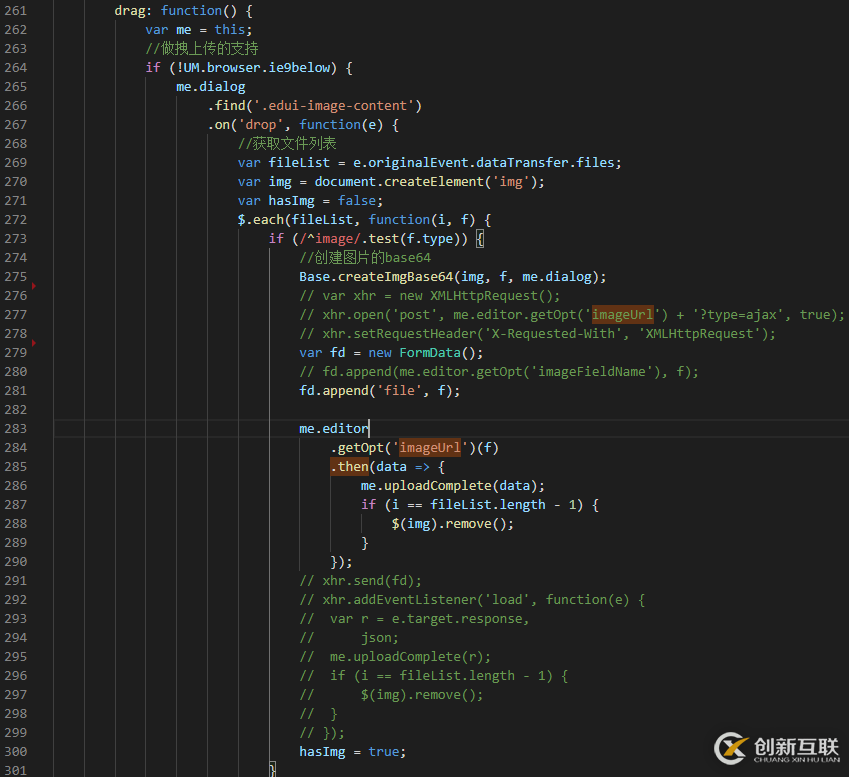Place cursor at me.editor on line 283
The image size is (849, 777).
click(334, 429)
